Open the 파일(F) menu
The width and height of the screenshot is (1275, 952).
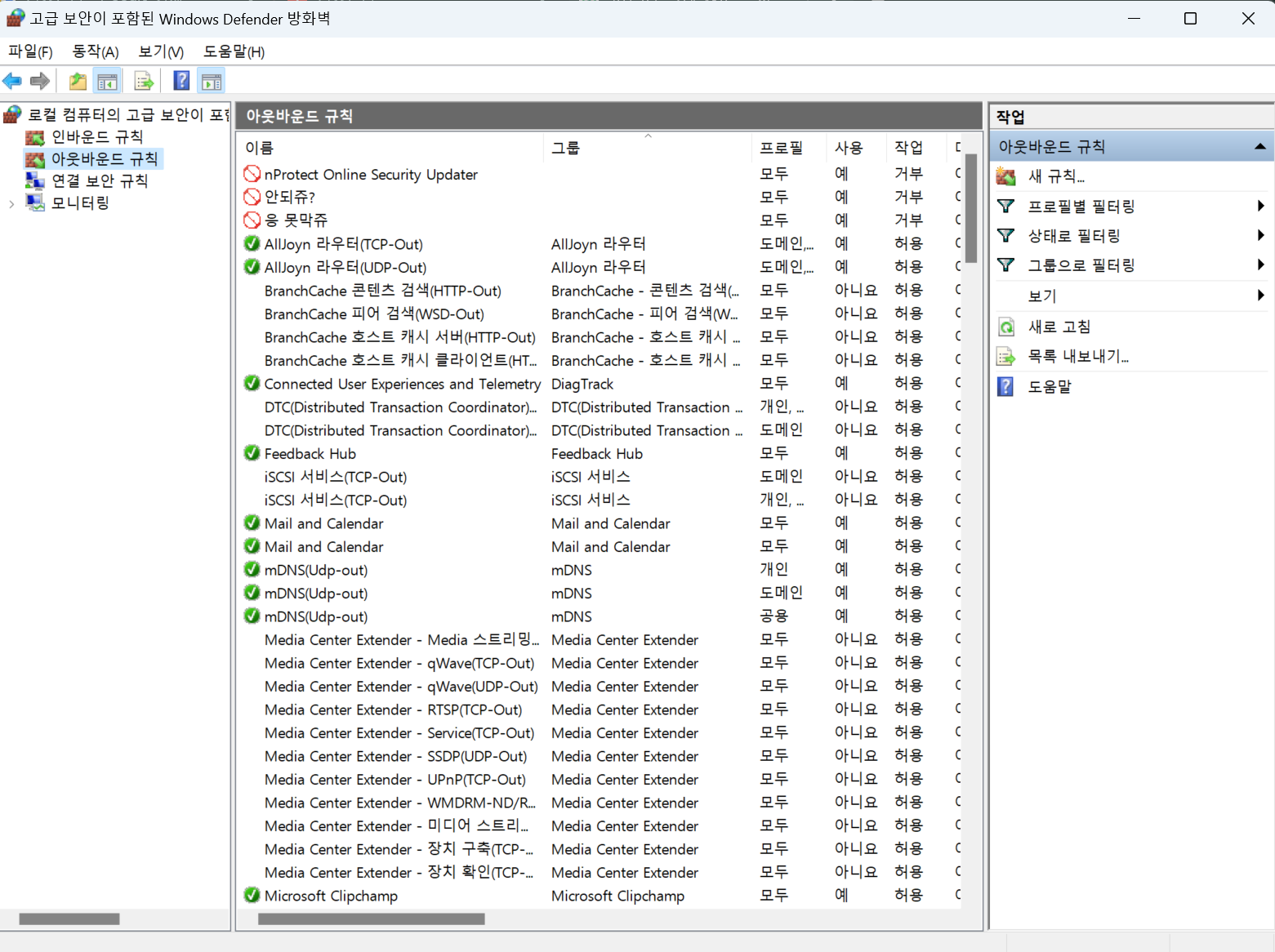point(30,51)
